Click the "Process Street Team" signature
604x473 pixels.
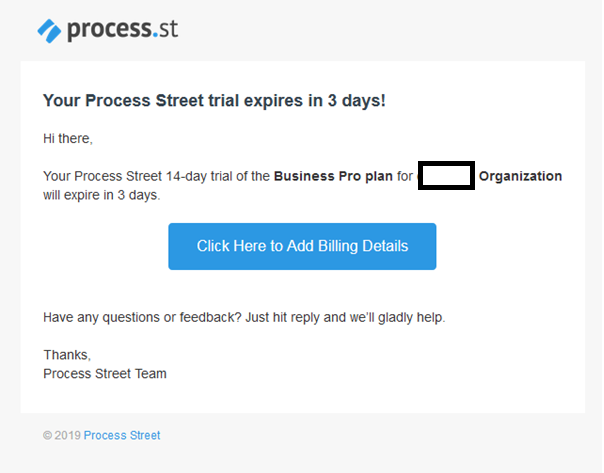tap(105, 374)
